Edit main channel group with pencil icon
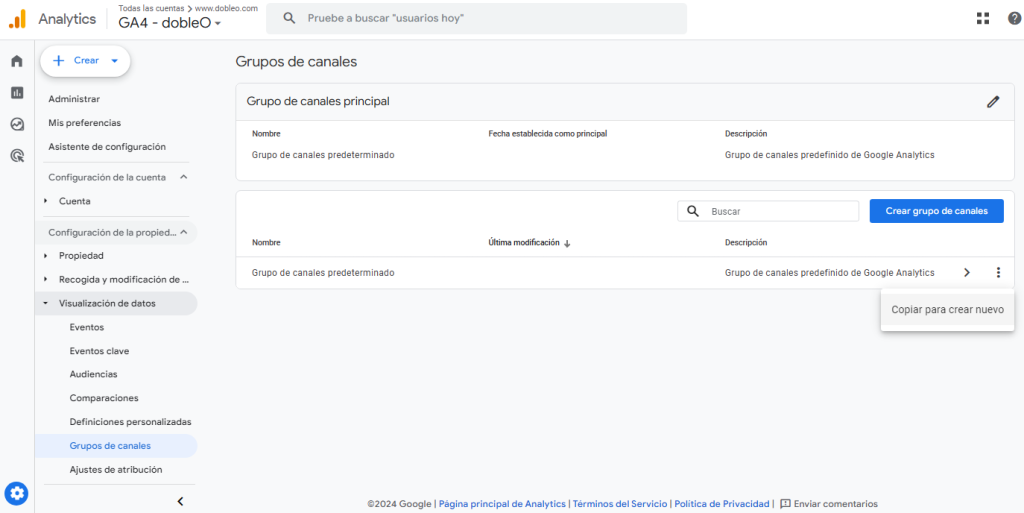The image size is (1024, 513). [x=993, y=101]
